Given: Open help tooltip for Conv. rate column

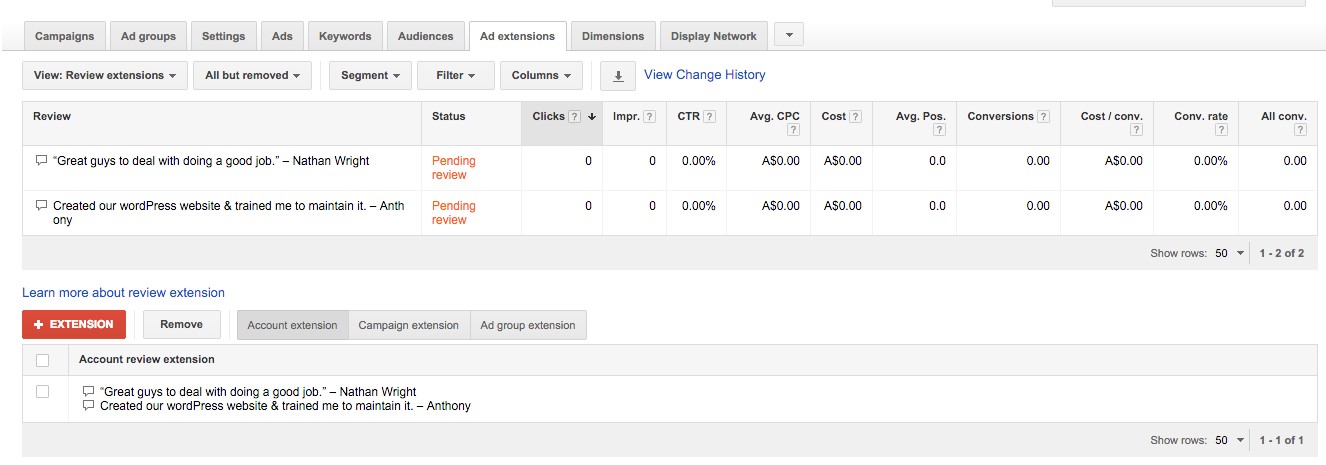Looking at the screenshot, I should tap(1221, 130).
